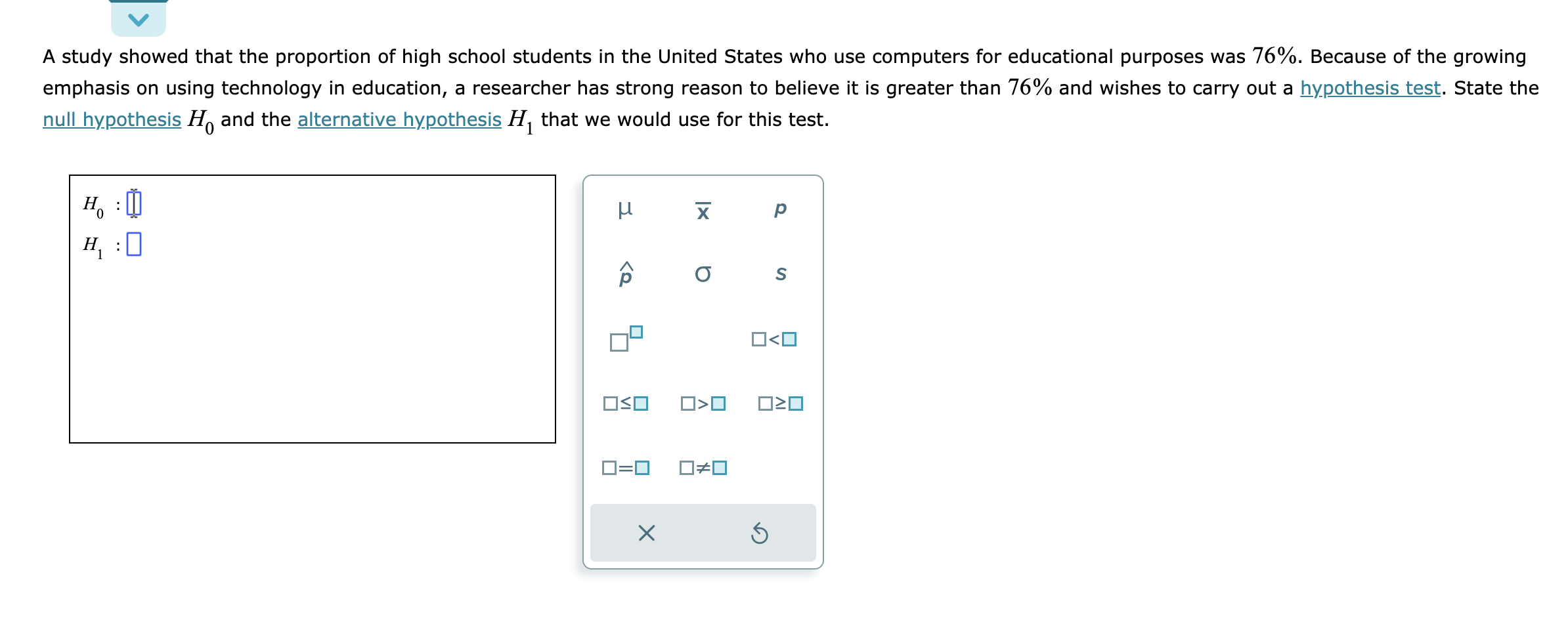1568x643 pixels.
Task: Insert the not-equal comparison template
Action: tap(702, 468)
